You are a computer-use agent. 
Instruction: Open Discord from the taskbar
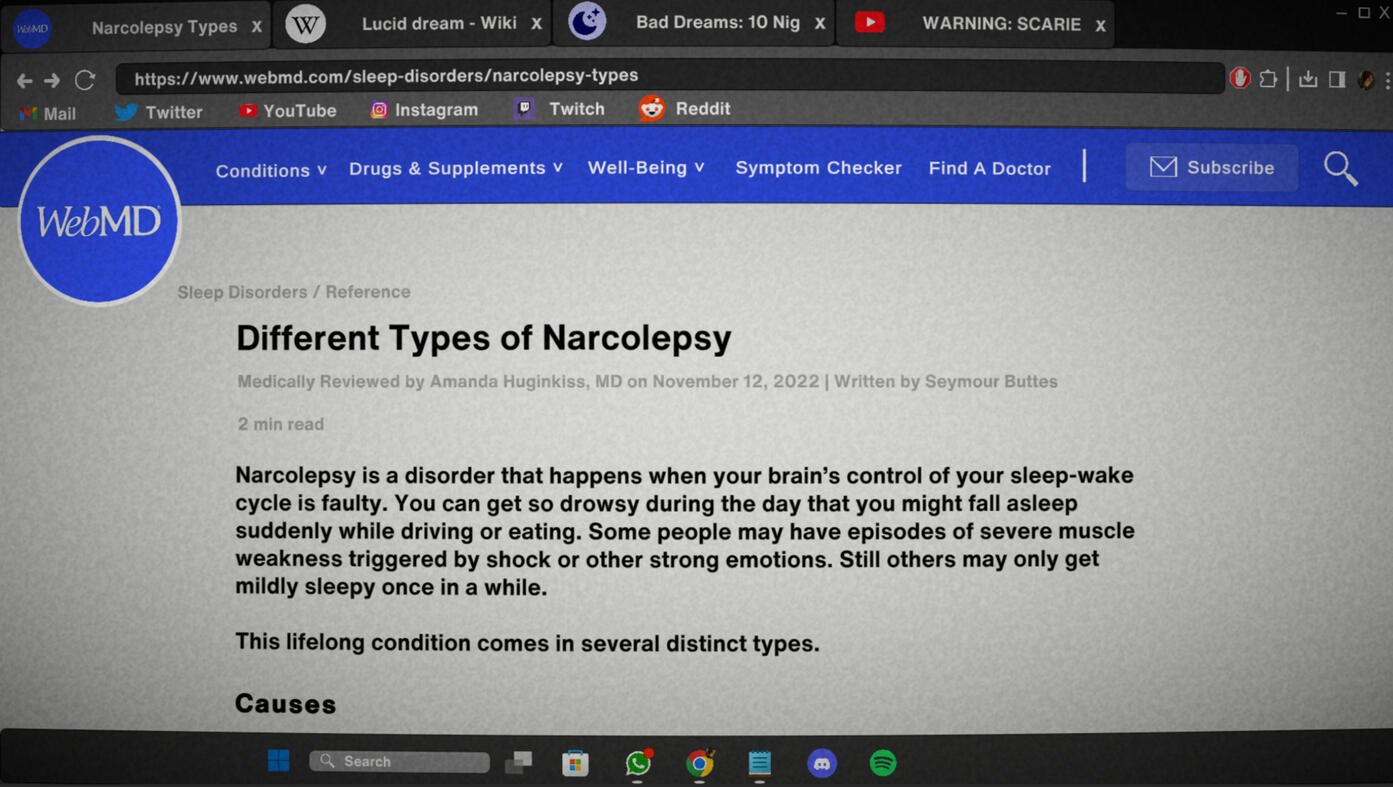821,763
